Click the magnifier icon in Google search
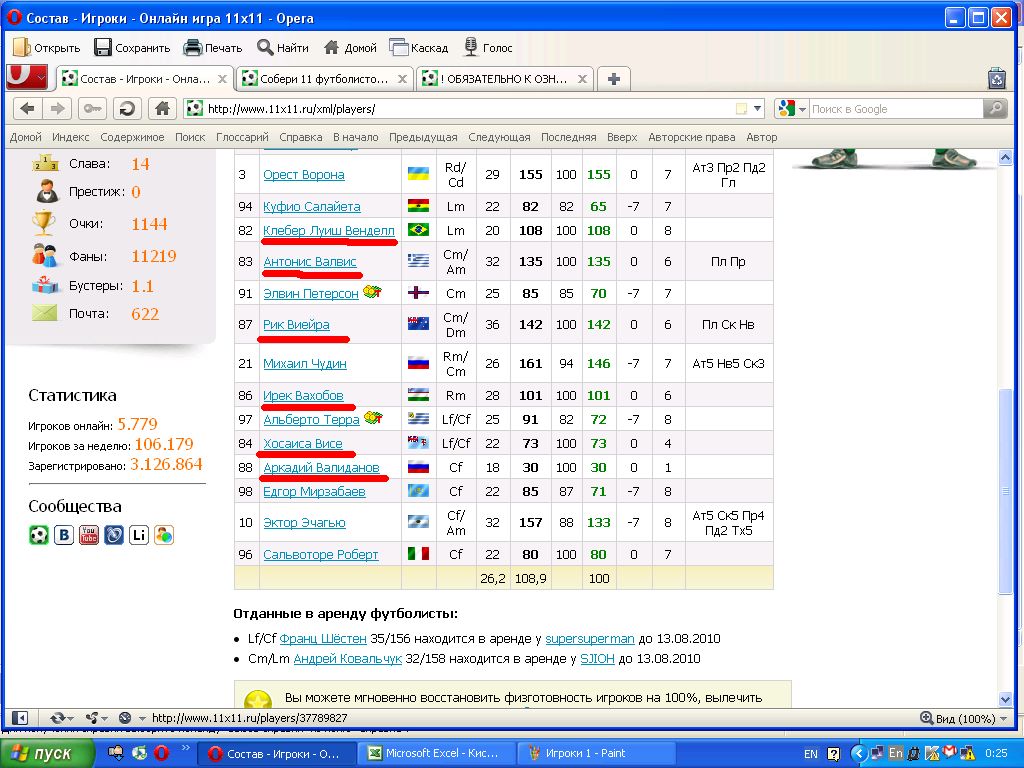The width and height of the screenshot is (1024, 768). tap(994, 109)
